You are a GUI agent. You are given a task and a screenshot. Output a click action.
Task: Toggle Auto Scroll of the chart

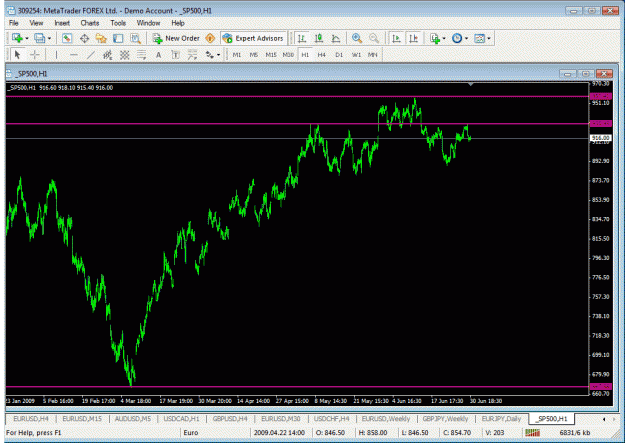click(x=396, y=38)
